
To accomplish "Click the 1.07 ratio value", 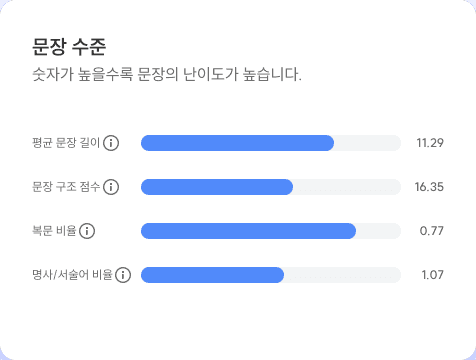I will [432, 275].
